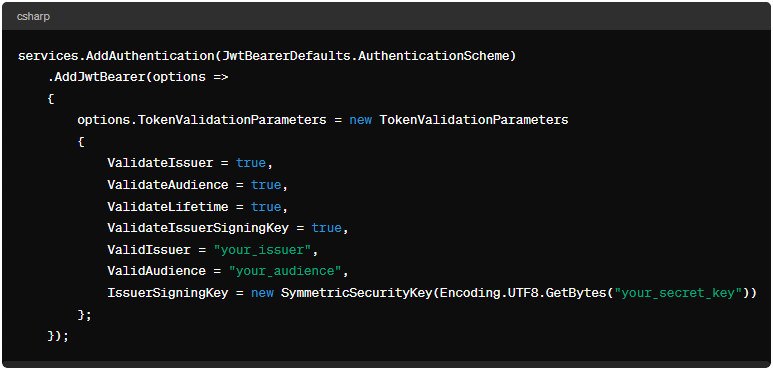Image resolution: width=773 pixels, height=370 pixels.
Task: Click the services.AddAuthentication code line
Action: (x=267, y=56)
